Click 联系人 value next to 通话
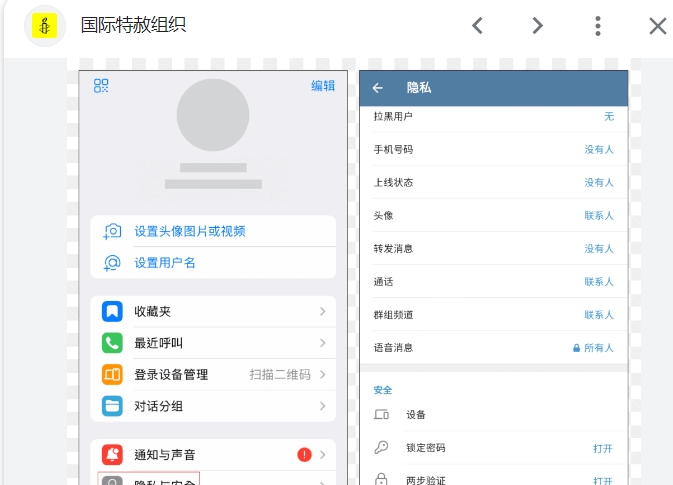This screenshot has height=485, width=673. click(599, 282)
